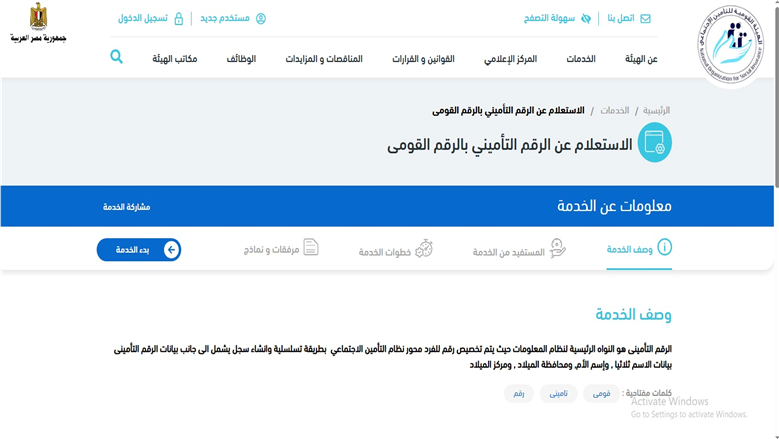This screenshot has height=439, width=779.
Task: Go to الخدمات breadcrumb link
Action: coord(615,110)
